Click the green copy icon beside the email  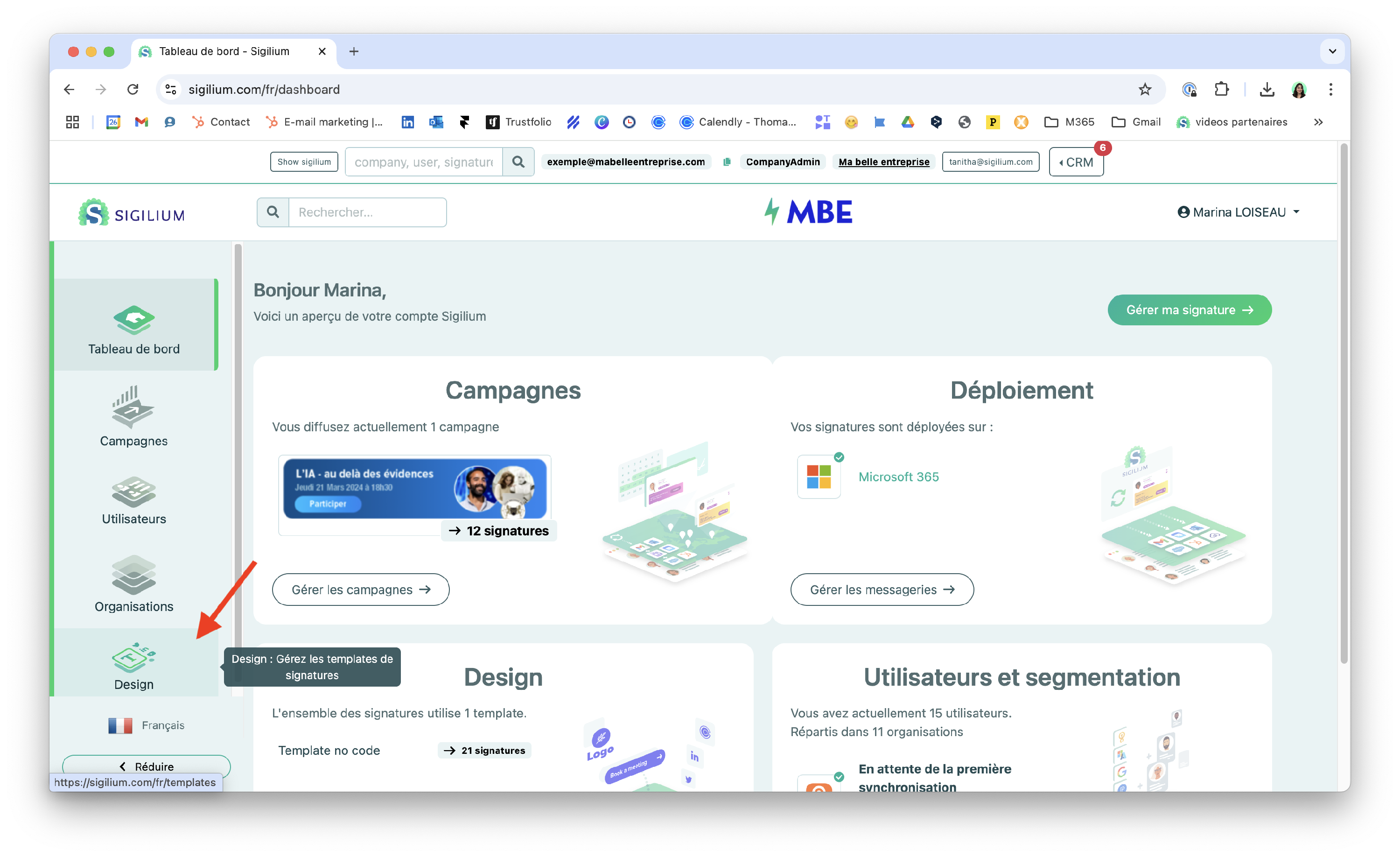point(726,162)
